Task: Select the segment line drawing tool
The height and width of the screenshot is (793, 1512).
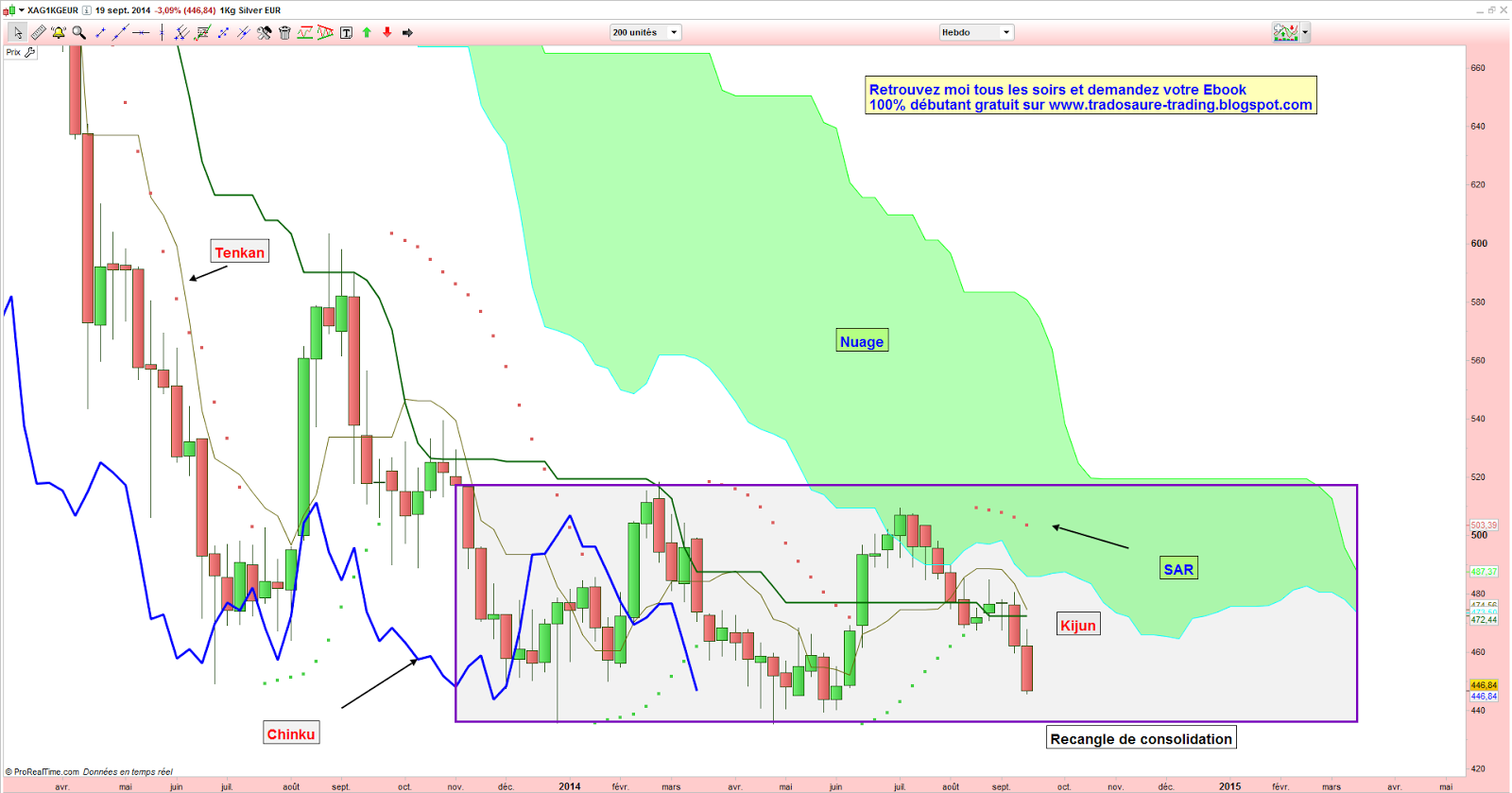Action: (100, 32)
